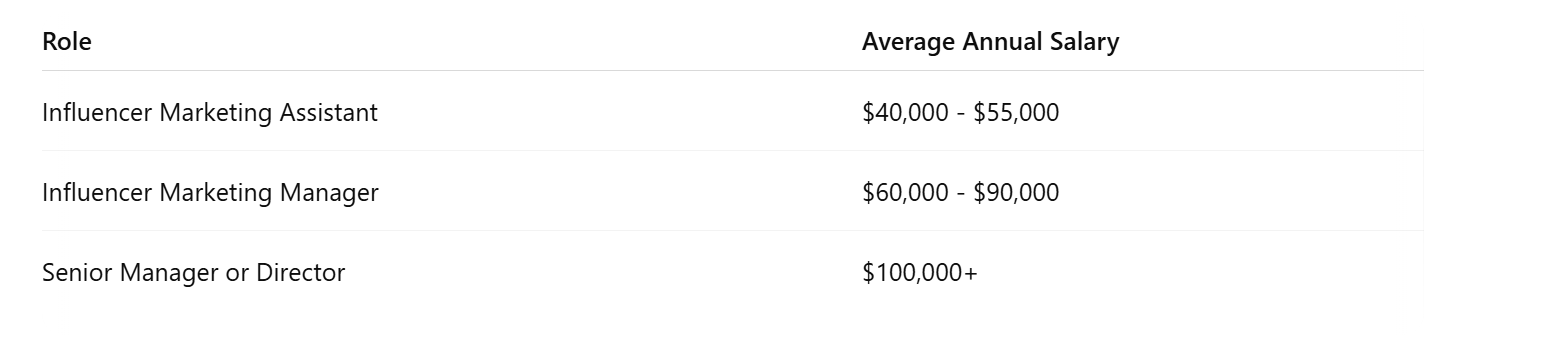
Task: Click the word Average in the header
Action: coord(909,42)
